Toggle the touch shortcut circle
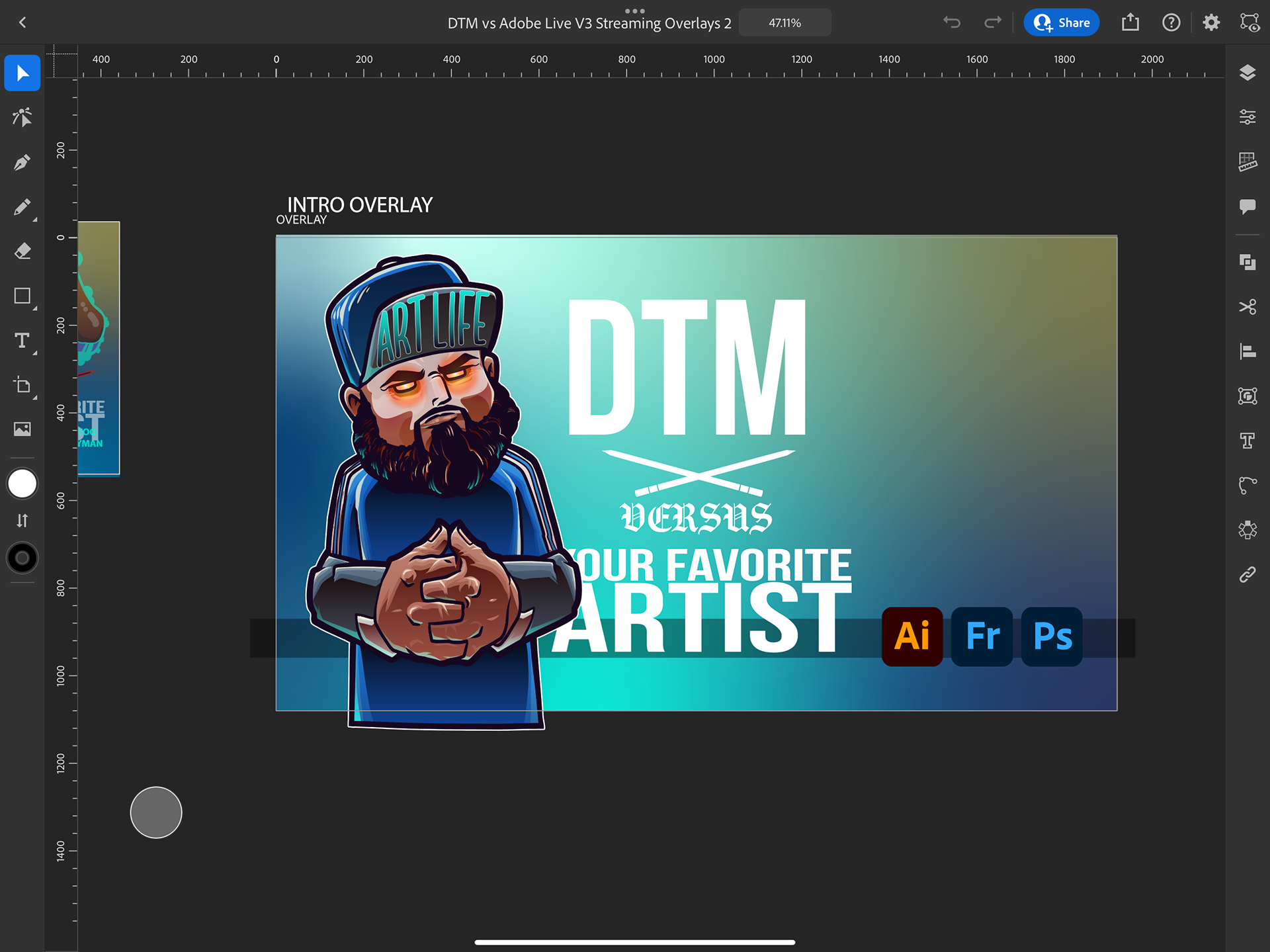 pyautogui.click(x=156, y=812)
